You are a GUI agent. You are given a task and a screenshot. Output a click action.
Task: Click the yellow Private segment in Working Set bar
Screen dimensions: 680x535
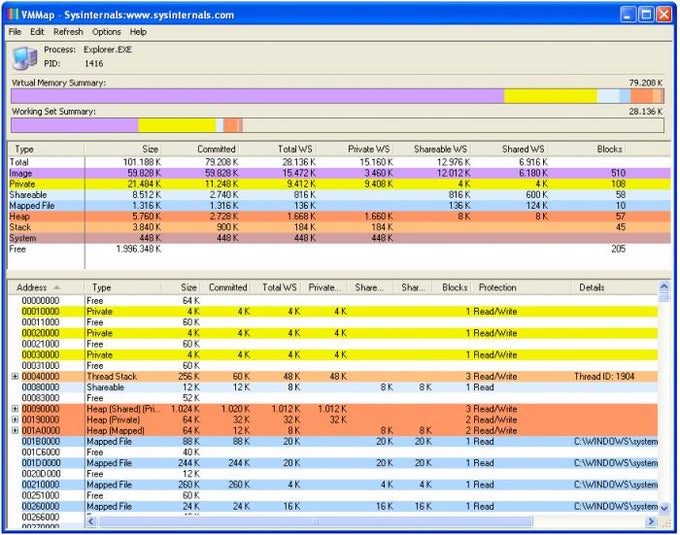click(x=177, y=125)
